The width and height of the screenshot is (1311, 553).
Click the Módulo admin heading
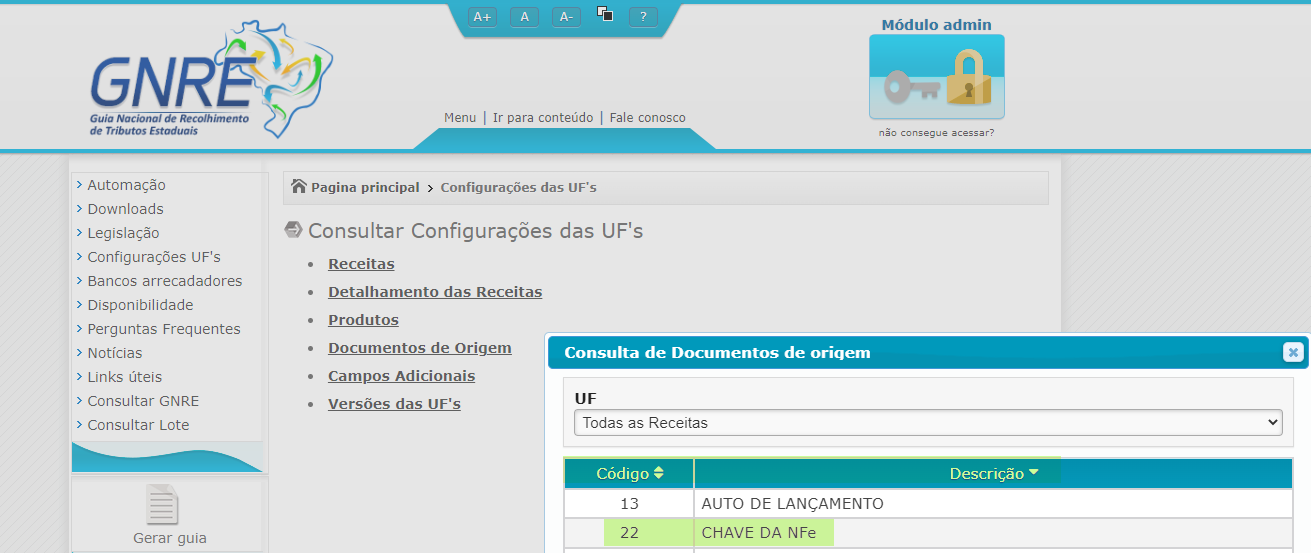[937, 25]
